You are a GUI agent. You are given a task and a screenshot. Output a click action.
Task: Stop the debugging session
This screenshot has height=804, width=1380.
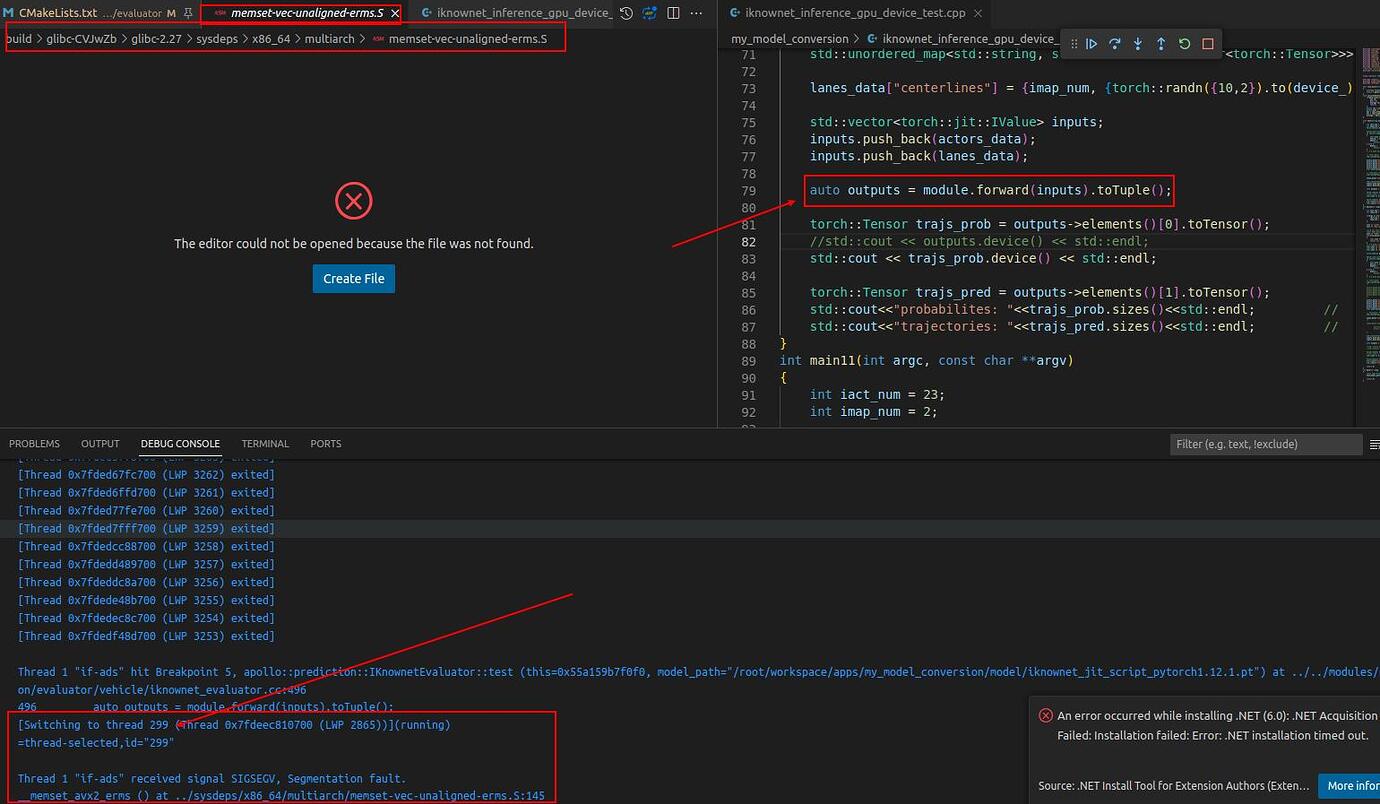(x=1207, y=44)
